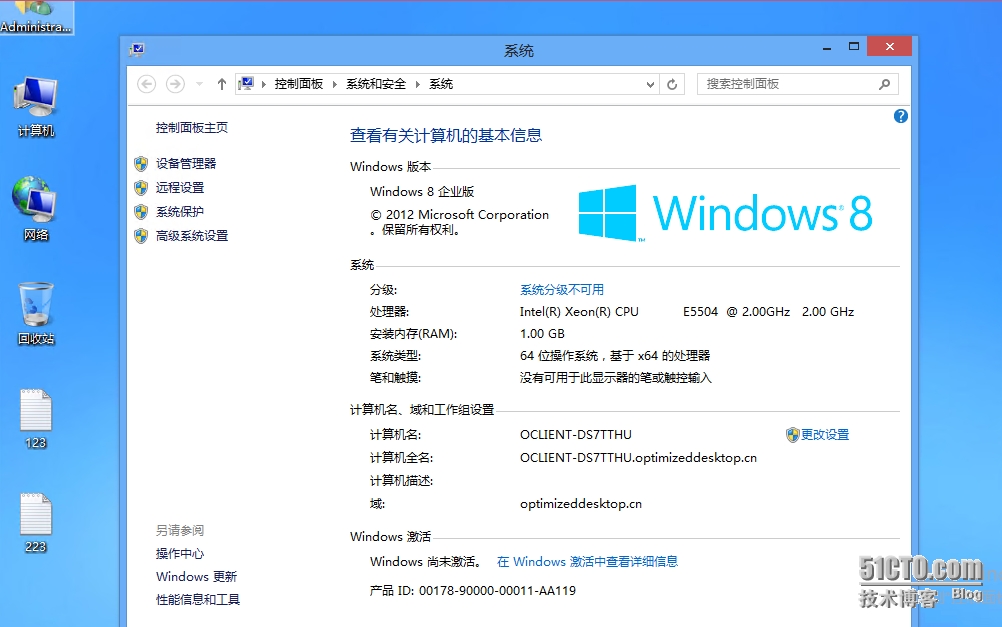Expand the address bar history dropdown

650,84
